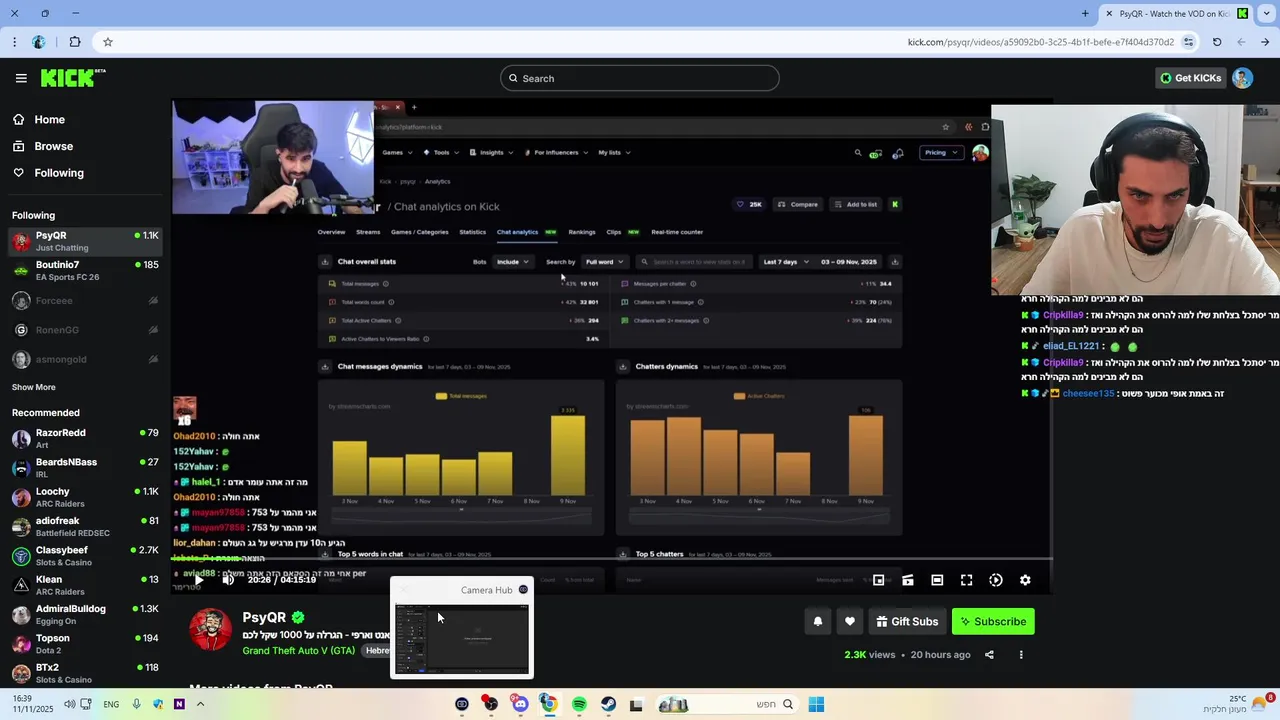This screenshot has height=720, width=1280.
Task: Subscribe to PsyQR
Action: point(993,621)
